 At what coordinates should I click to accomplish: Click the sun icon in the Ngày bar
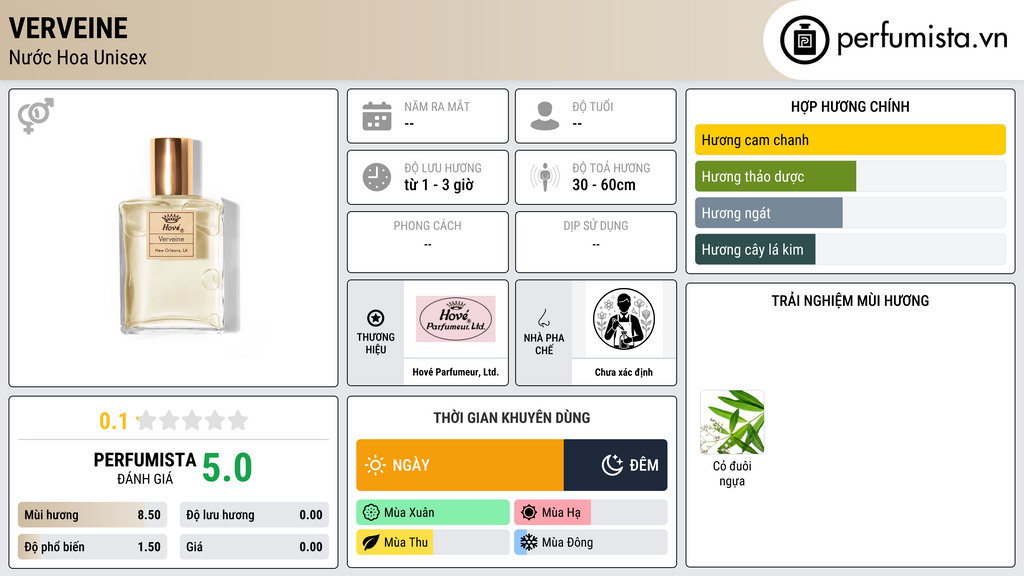tap(375, 465)
